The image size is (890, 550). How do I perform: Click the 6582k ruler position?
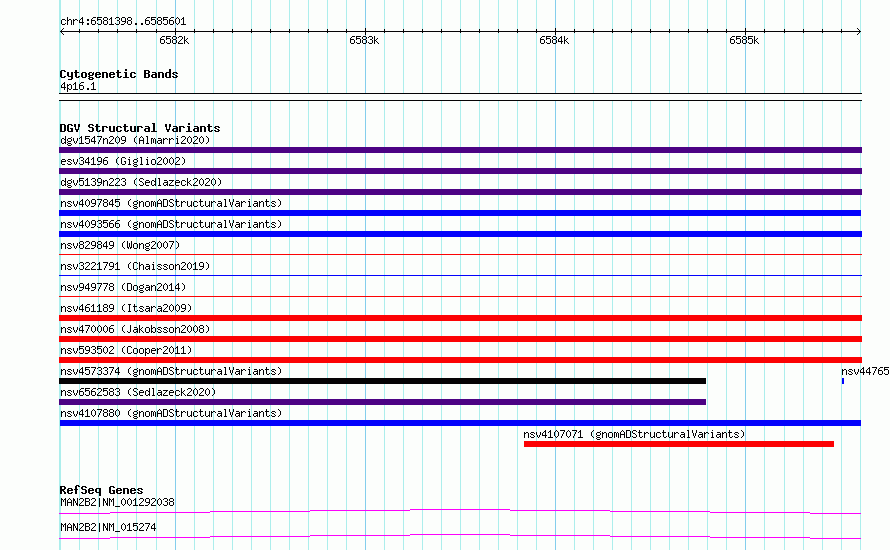(174, 40)
